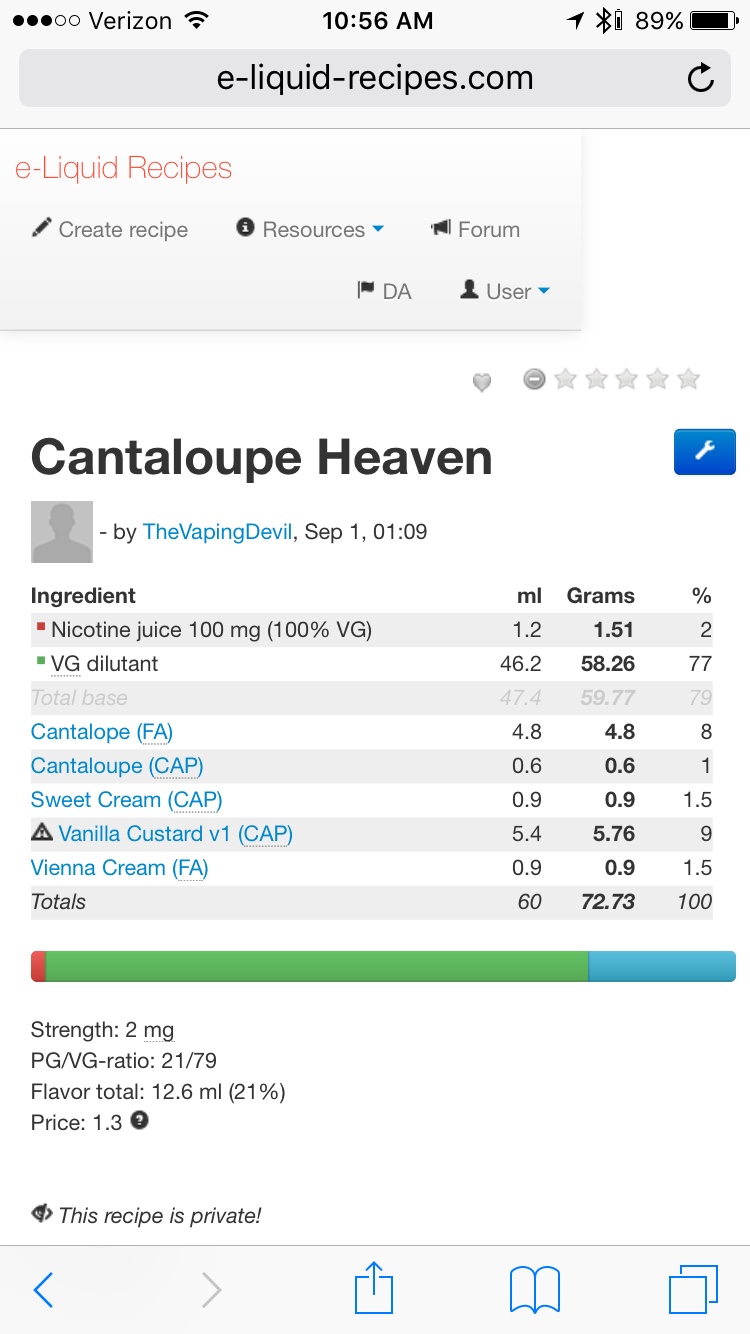Open Safari bookmarks

535,1288
